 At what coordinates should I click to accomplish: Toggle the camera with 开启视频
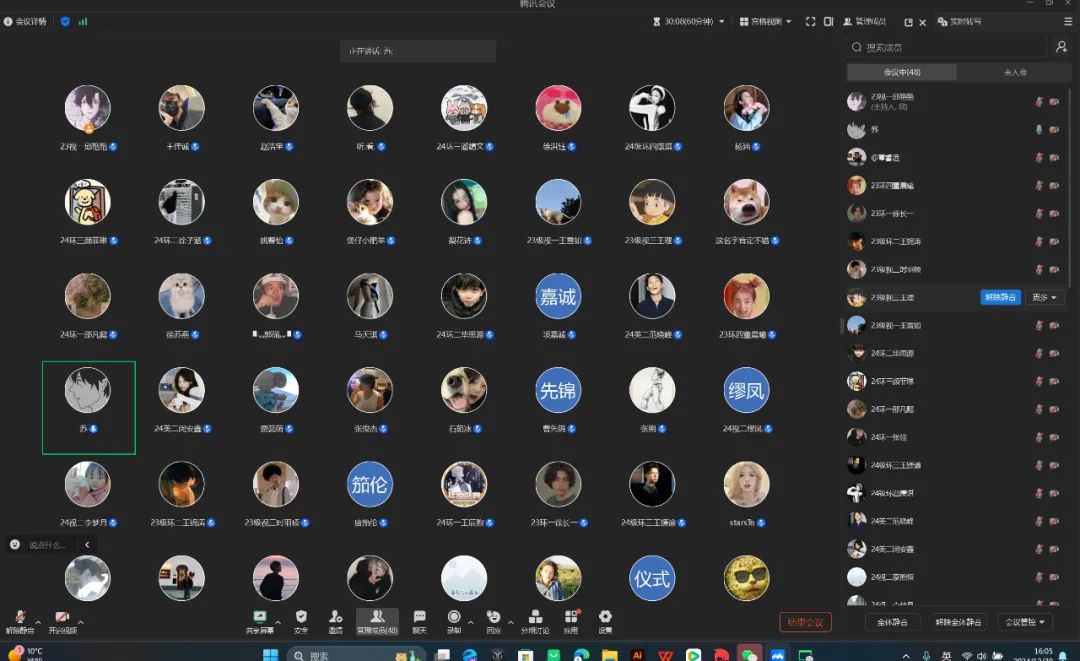point(62,618)
